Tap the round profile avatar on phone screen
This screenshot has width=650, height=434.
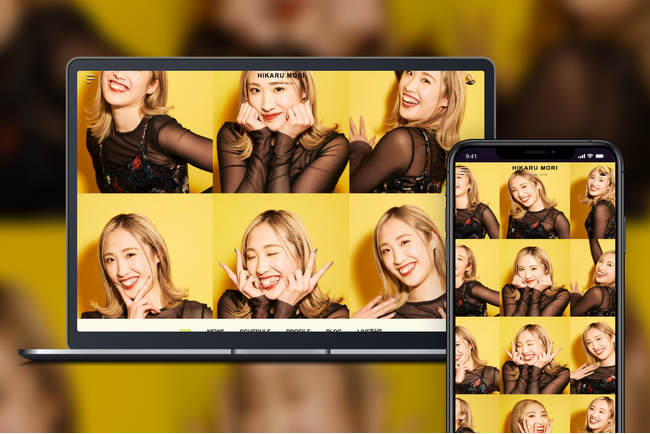coord(604,170)
